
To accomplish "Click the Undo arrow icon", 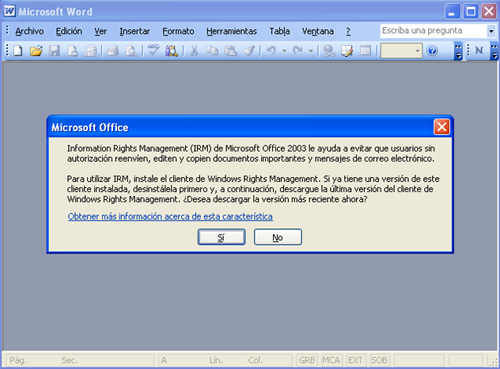I will click(272, 51).
